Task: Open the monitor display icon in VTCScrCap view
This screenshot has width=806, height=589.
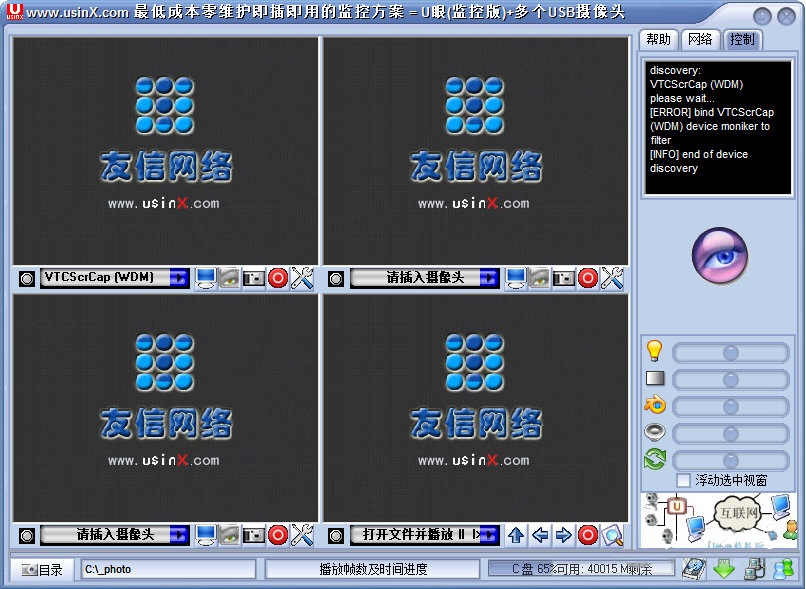Action: 206,278
